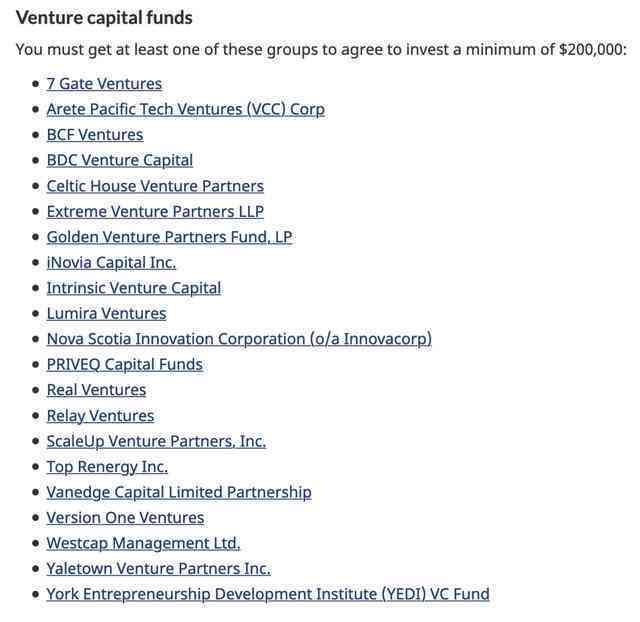Click the Lumira Ventures link
Viewport: 640px width, 622px height.
coord(107,313)
